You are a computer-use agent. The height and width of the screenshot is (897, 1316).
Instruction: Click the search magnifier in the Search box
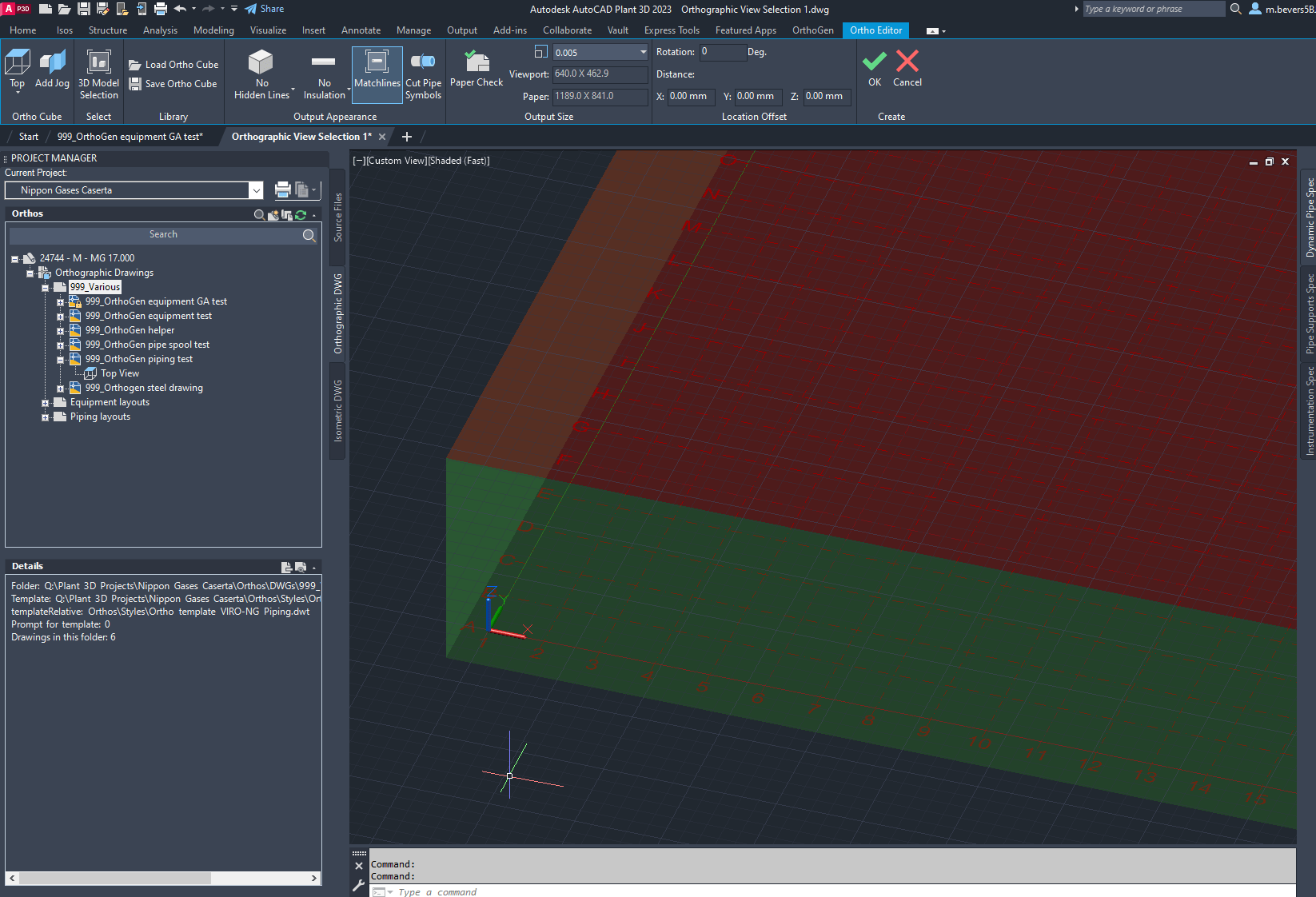click(309, 235)
